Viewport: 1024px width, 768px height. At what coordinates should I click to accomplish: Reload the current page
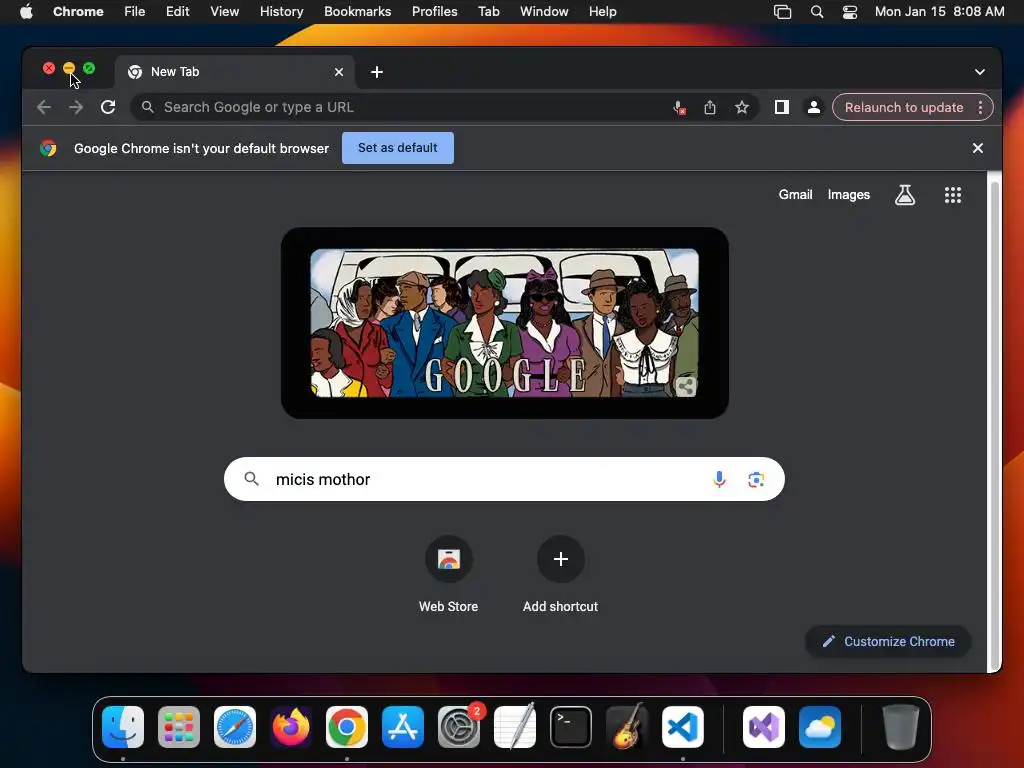pos(108,107)
